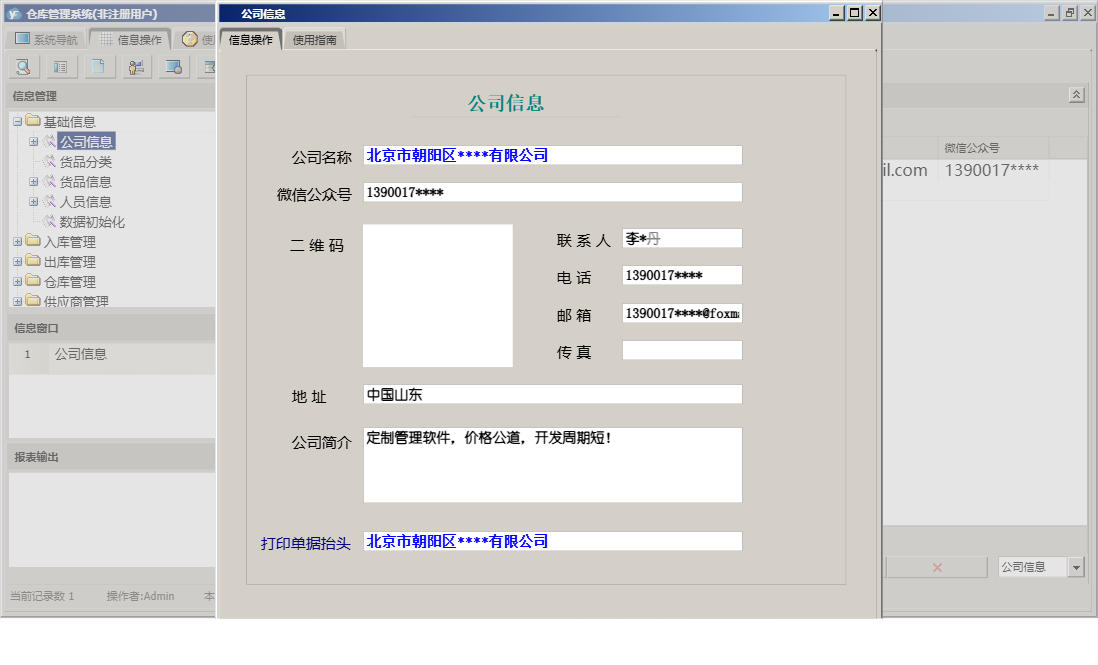Click the report list toolbar icon

(60, 66)
